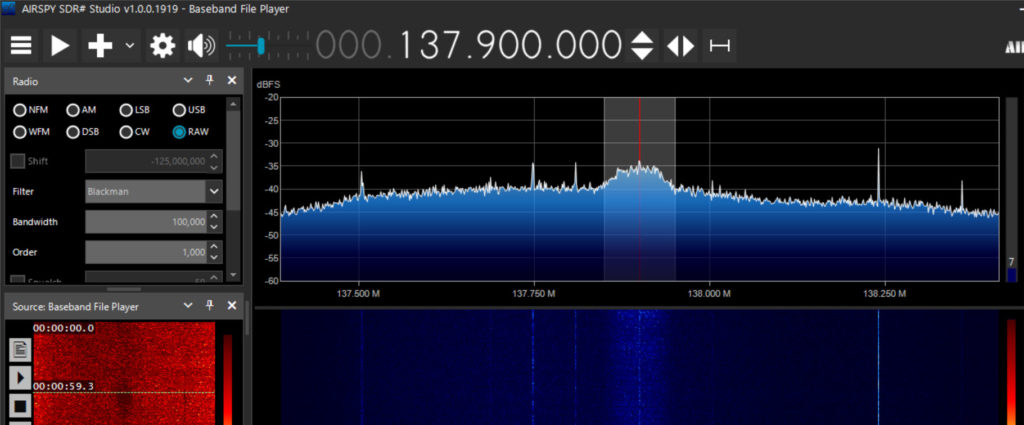Open the Blackman filter dropdown

click(214, 191)
